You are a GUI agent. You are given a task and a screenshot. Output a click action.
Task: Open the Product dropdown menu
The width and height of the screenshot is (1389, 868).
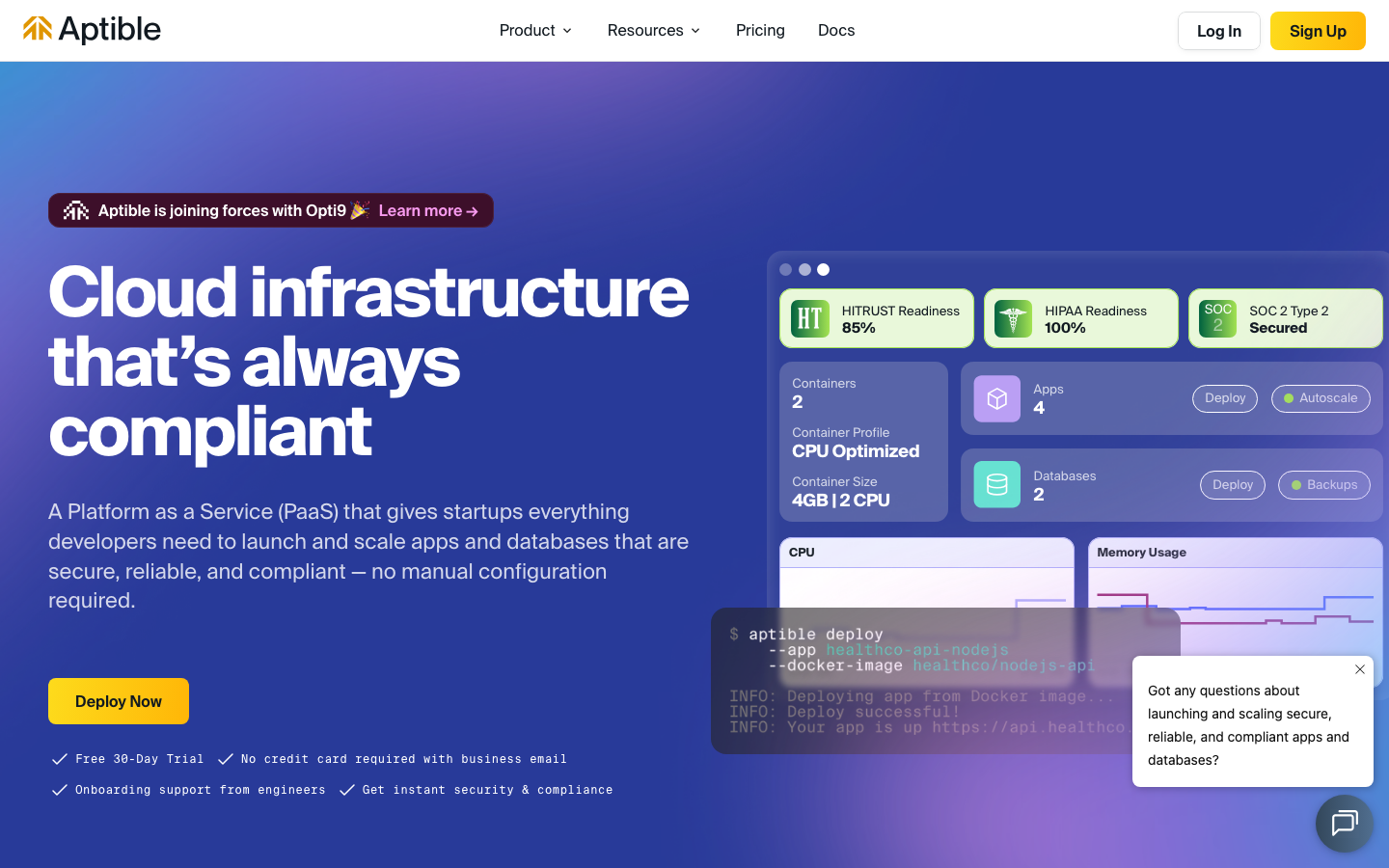(x=535, y=31)
